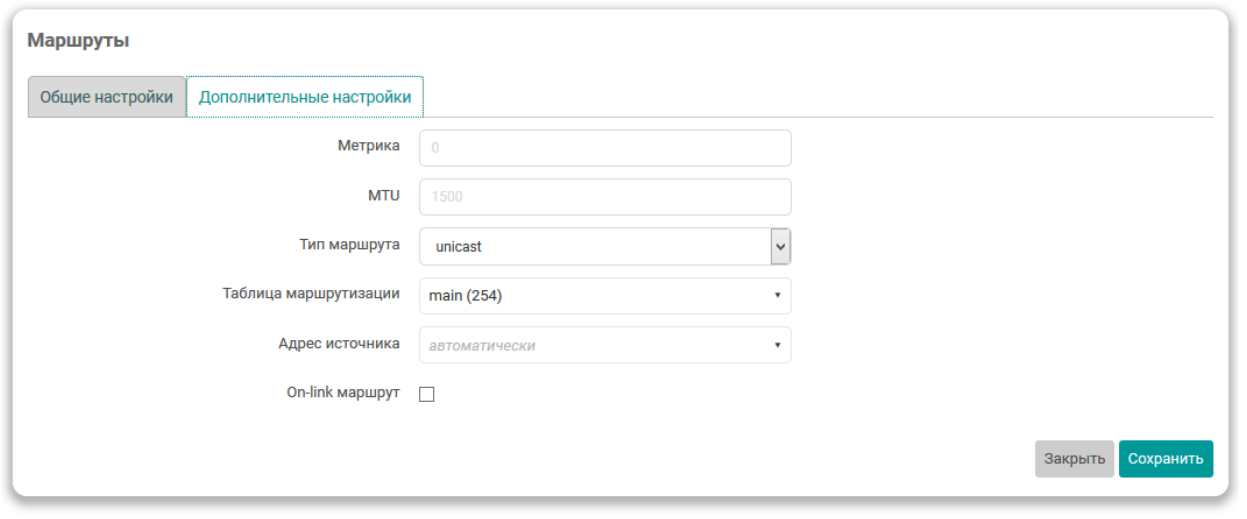Click the caret of Таблица маршрутизации dropdown

777,296
